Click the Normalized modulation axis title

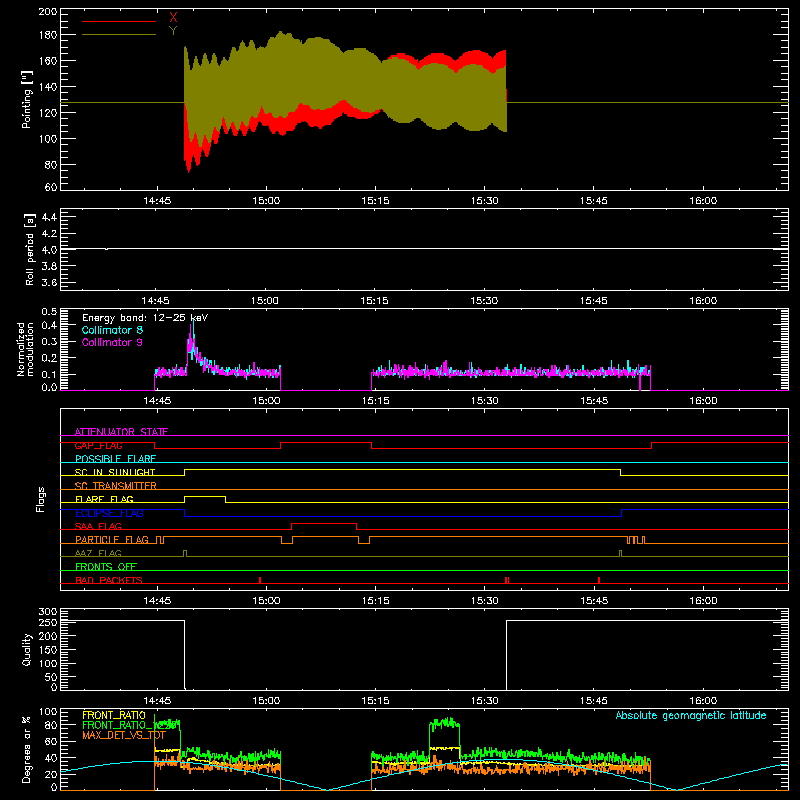[x=25, y=349]
